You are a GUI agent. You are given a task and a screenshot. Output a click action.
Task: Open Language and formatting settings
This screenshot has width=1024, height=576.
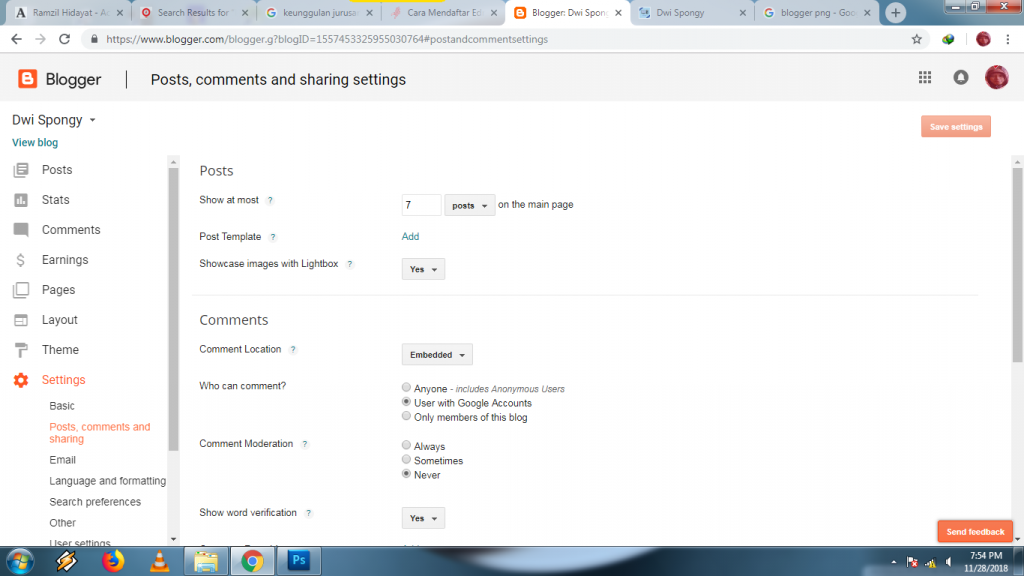(x=108, y=481)
